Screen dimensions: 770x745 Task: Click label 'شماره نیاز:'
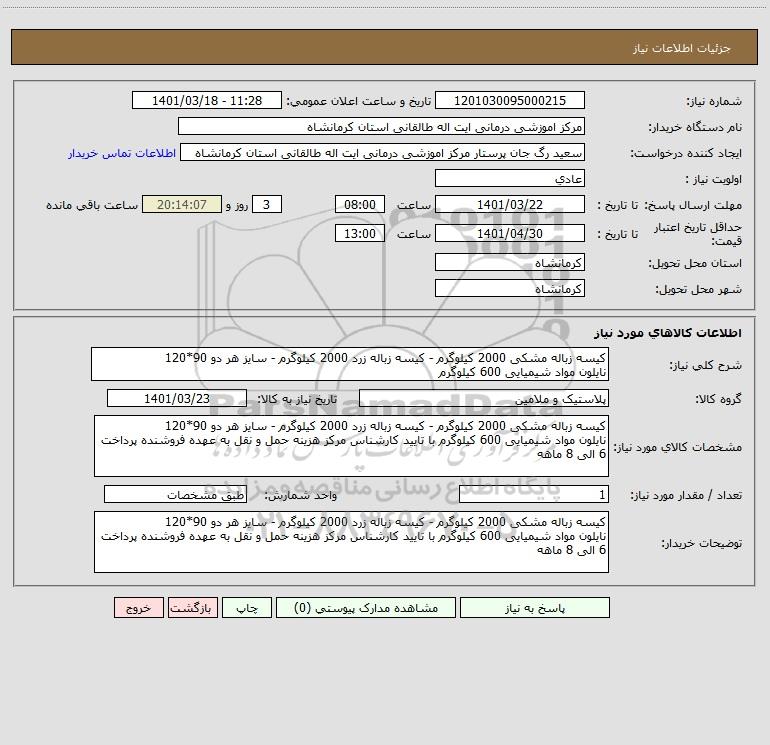[714, 102]
